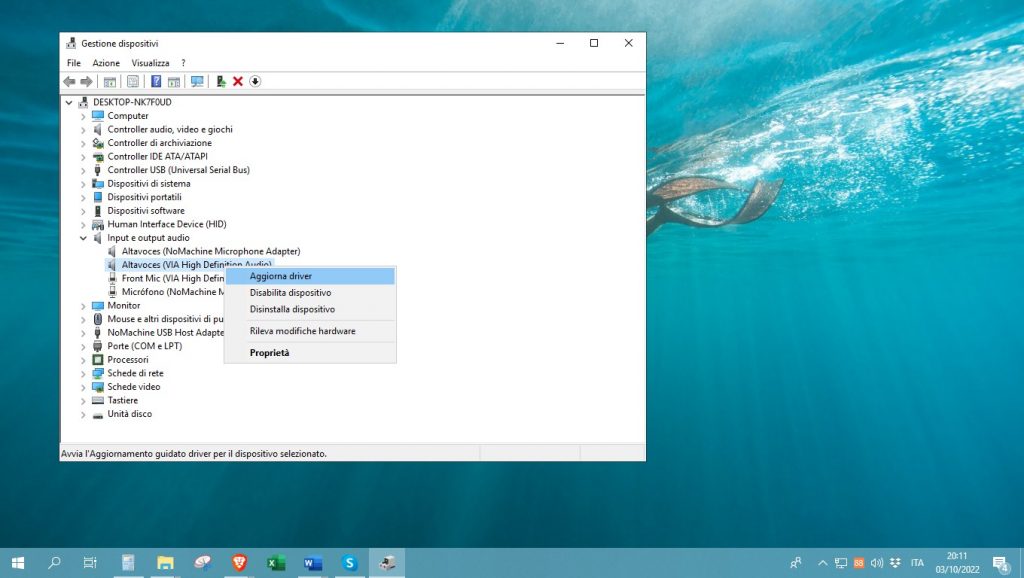Image resolution: width=1024 pixels, height=578 pixels.
Task: Collapse the Input e output audio node
Action: click(83, 238)
